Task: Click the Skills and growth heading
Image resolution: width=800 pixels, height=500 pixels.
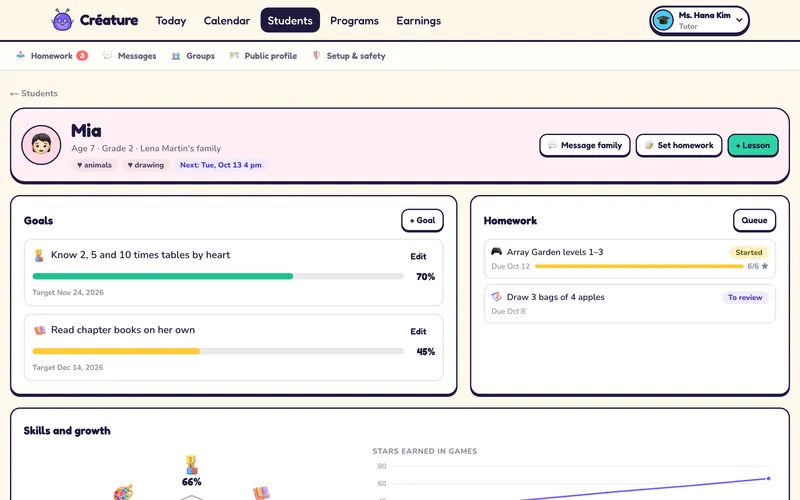Action: click(x=67, y=431)
